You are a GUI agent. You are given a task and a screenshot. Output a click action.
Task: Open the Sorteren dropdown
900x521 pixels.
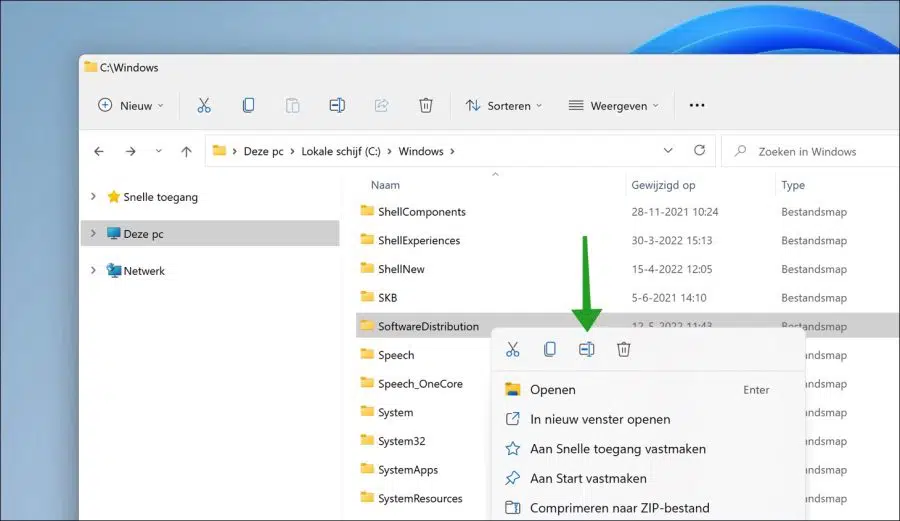[504, 106]
